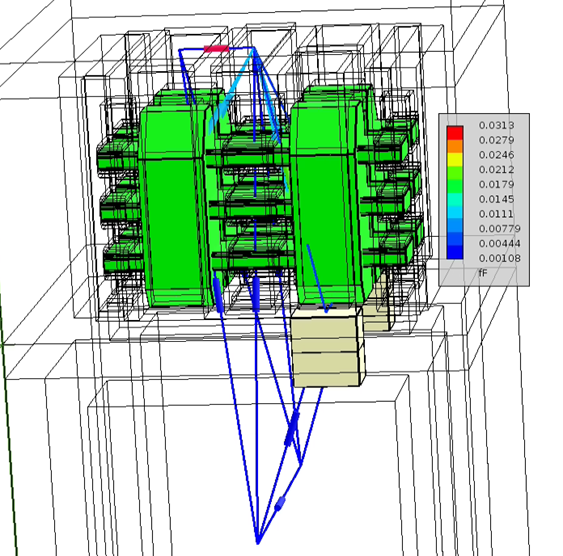The image size is (563, 556).
Task: Select the pink capacitor segment at top
Action: coord(216,48)
